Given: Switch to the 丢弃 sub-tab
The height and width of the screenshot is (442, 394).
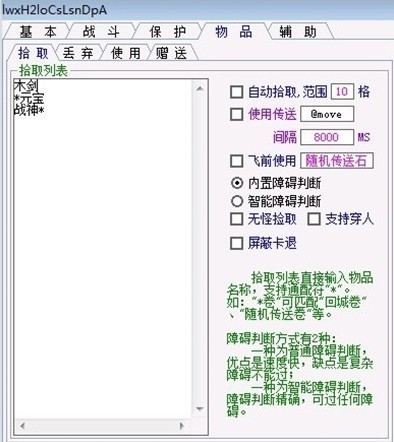Looking at the screenshot, I should 78,53.
